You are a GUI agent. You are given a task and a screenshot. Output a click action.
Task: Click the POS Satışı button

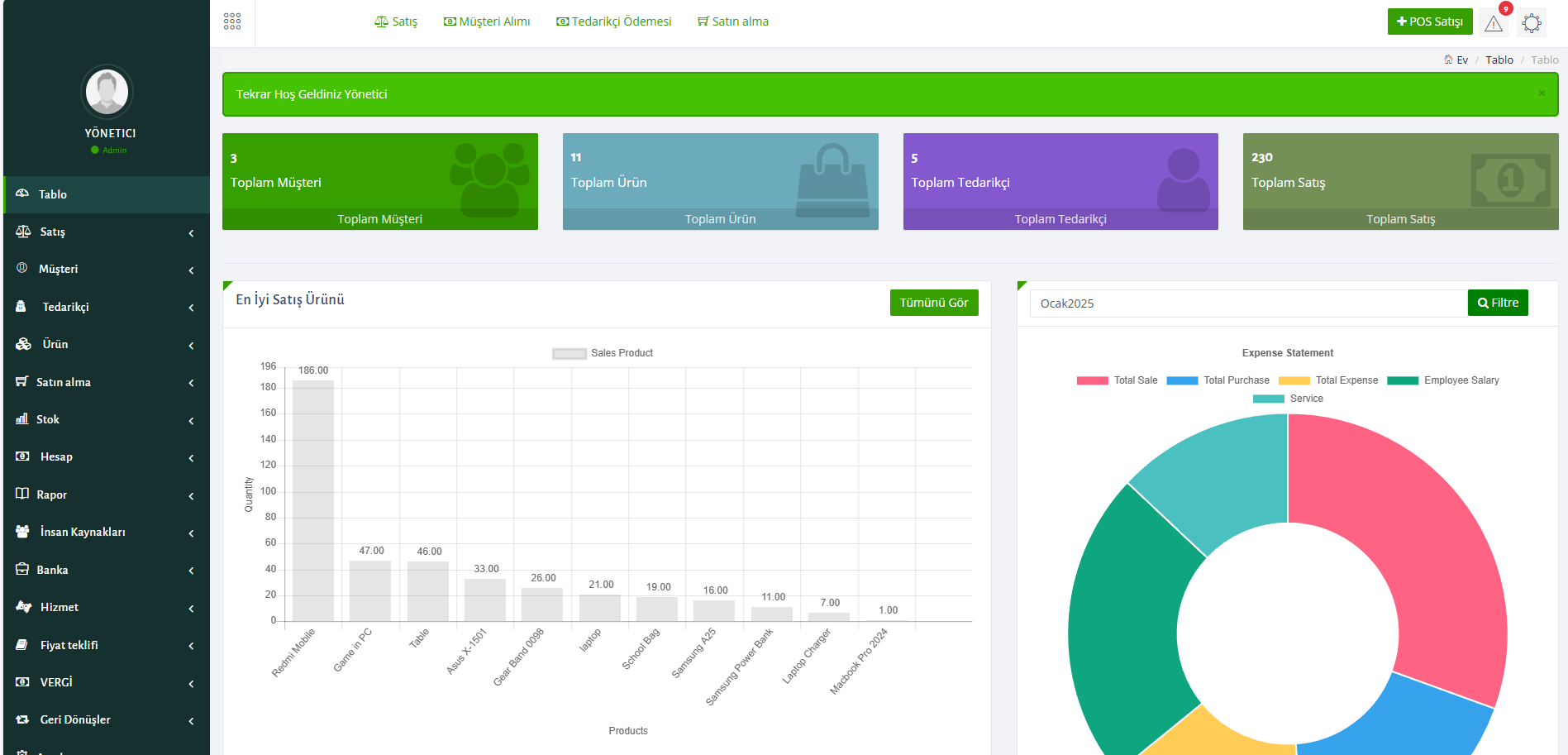(1429, 22)
